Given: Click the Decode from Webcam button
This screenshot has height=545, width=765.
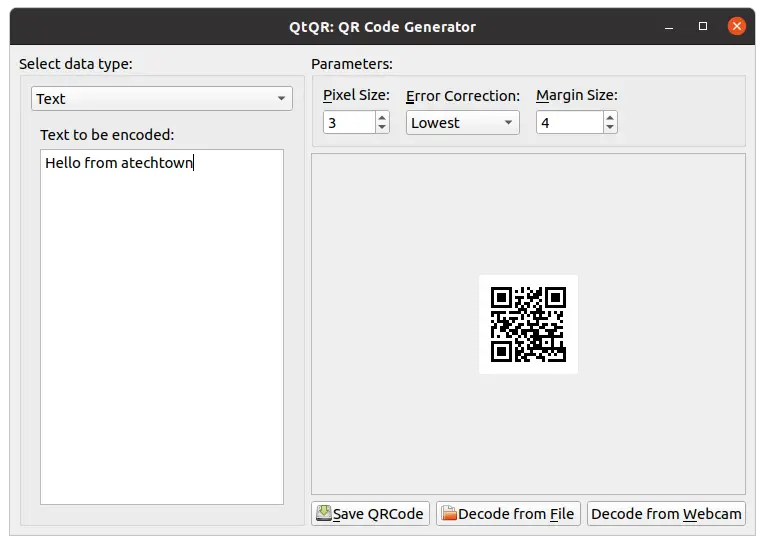Looking at the screenshot, I should (666, 514).
